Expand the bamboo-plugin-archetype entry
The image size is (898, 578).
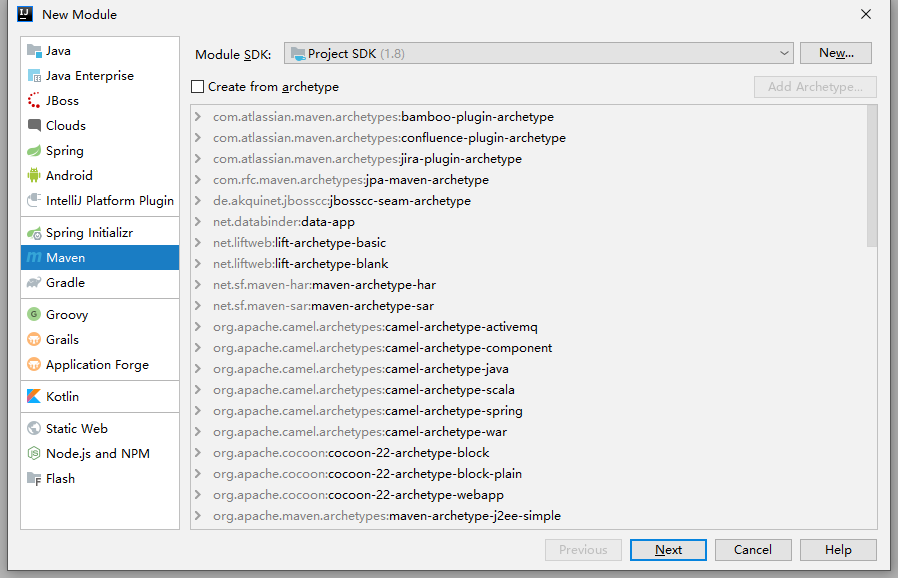coord(198,116)
